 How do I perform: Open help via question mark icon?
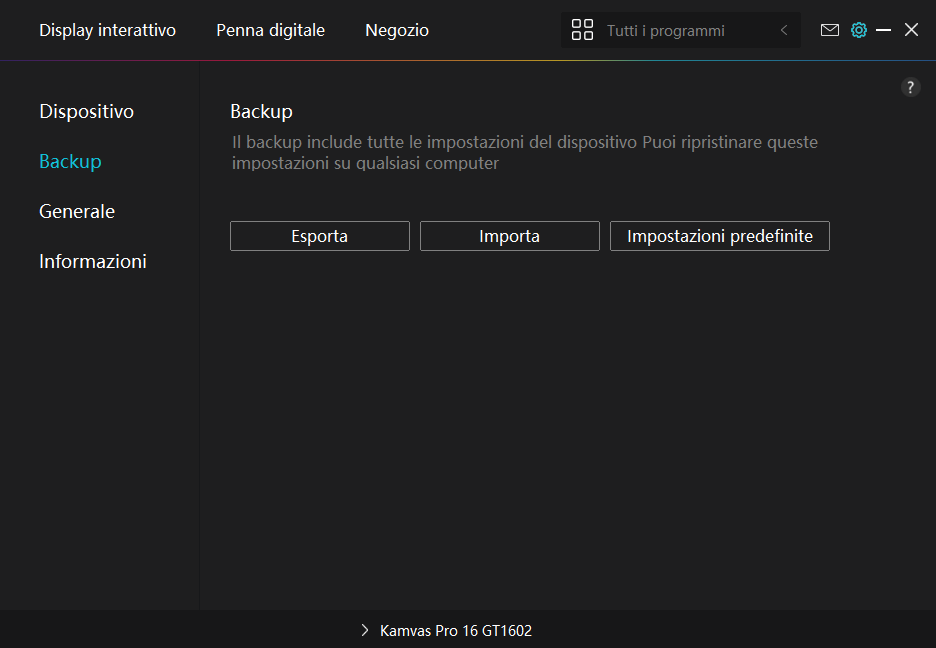(x=910, y=87)
